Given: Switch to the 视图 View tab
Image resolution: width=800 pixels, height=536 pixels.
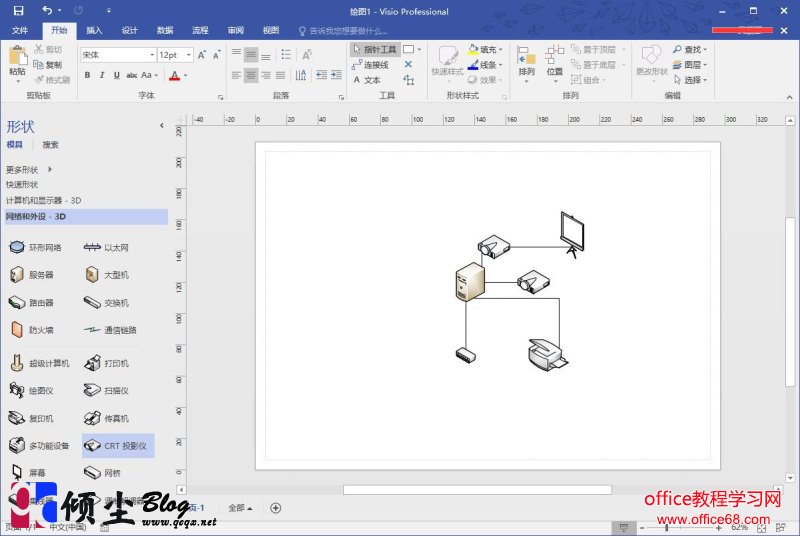Looking at the screenshot, I should tap(271, 31).
